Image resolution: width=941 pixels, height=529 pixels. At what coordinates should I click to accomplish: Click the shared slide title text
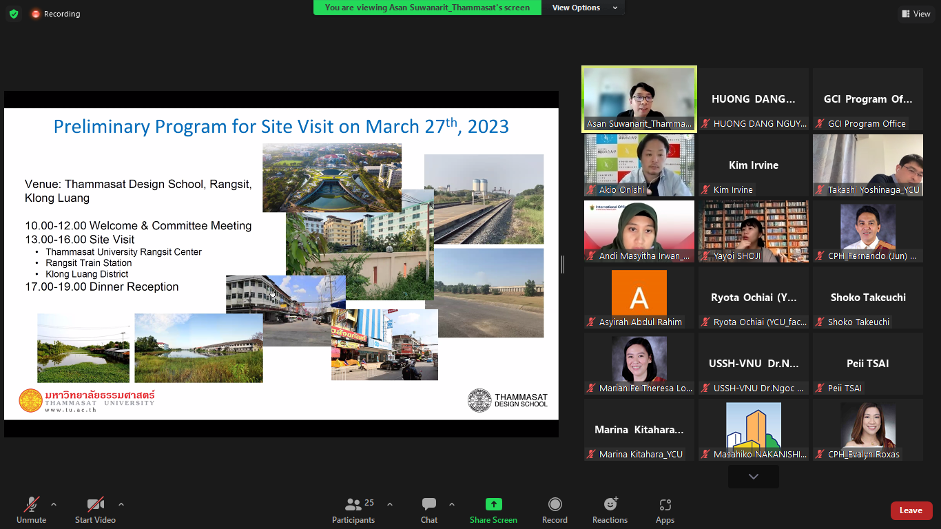(x=281, y=126)
